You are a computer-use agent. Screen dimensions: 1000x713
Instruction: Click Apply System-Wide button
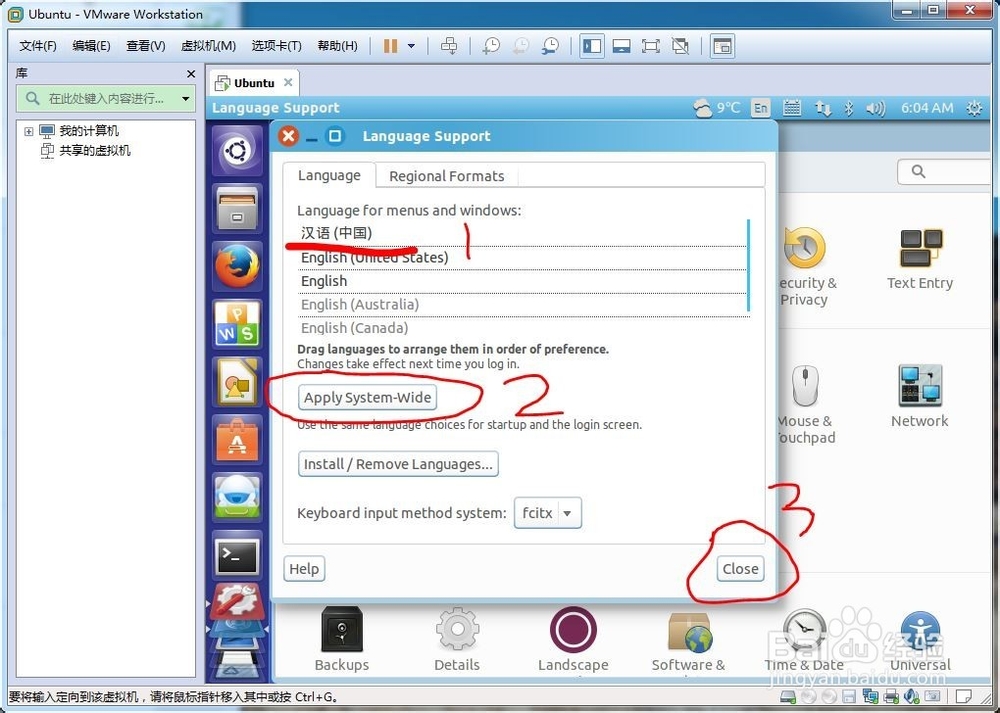(367, 397)
